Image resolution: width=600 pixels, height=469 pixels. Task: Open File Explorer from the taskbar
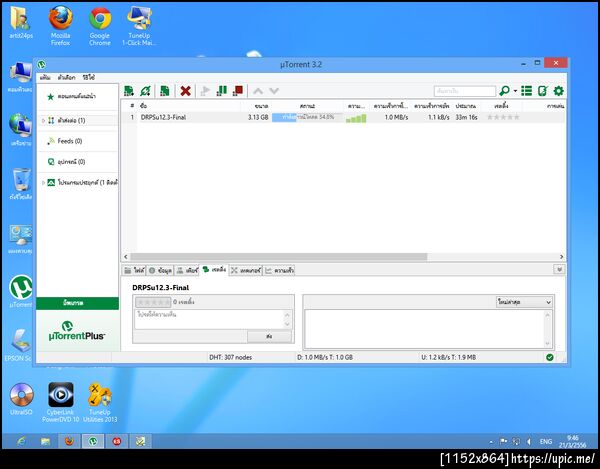coord(46,441)
